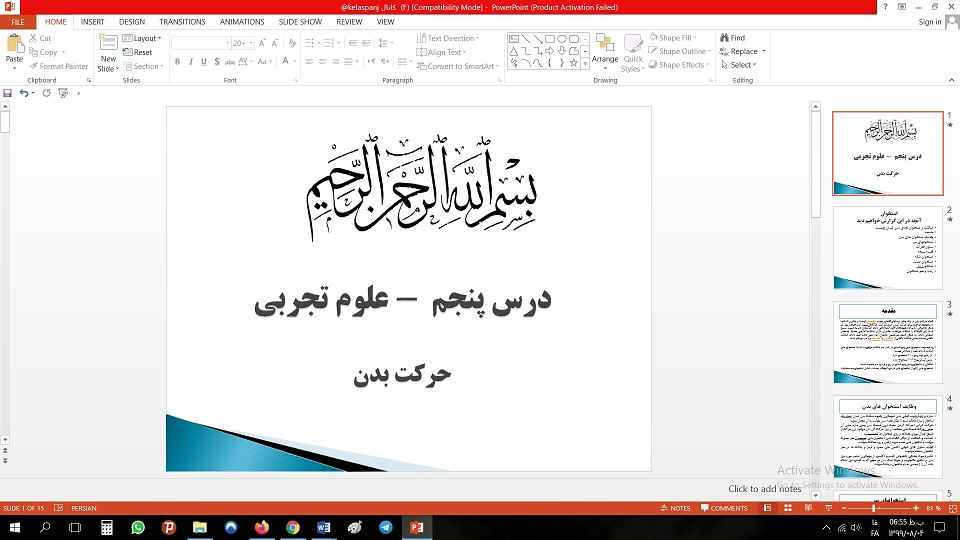Open the TRANSITIONS ribbon tab
Image resolution: width=960 pixels, height=540 pixels.
pos(182,21)
